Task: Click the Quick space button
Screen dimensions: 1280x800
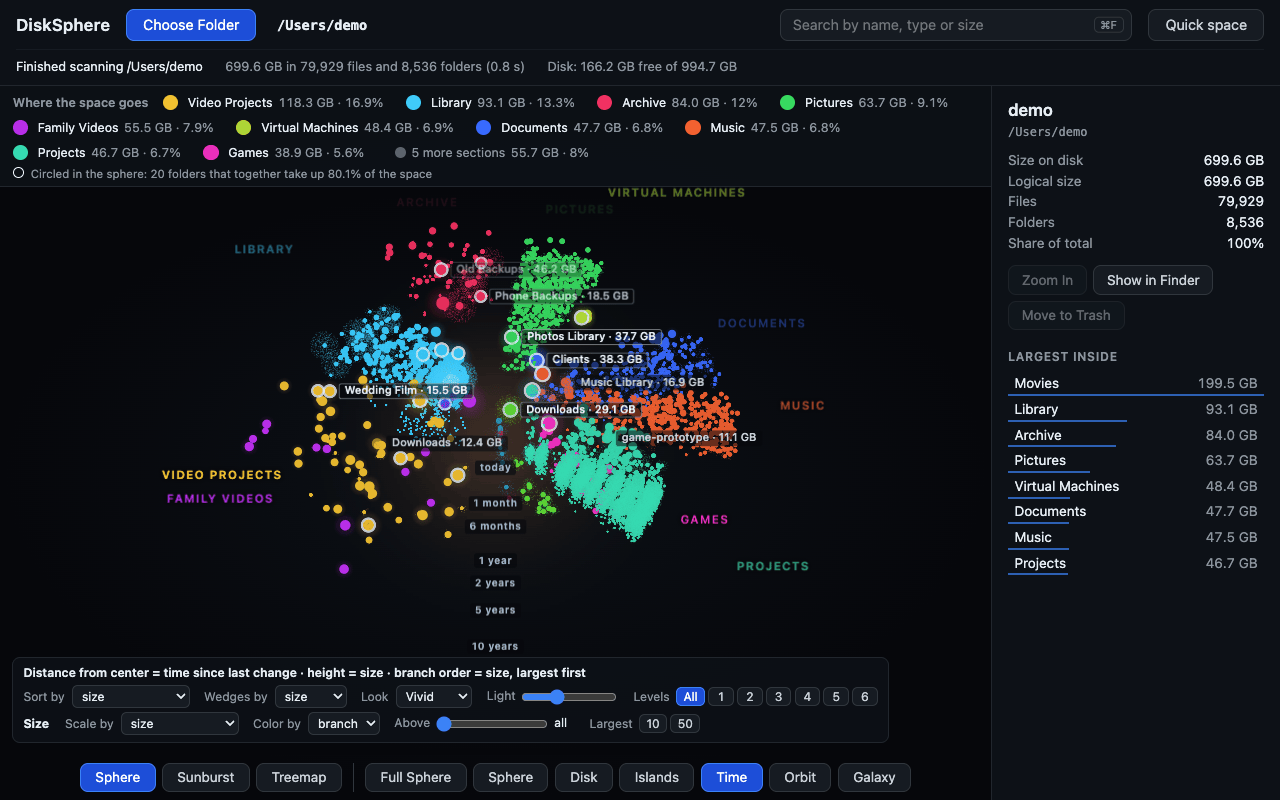Action: [1206, 25]
